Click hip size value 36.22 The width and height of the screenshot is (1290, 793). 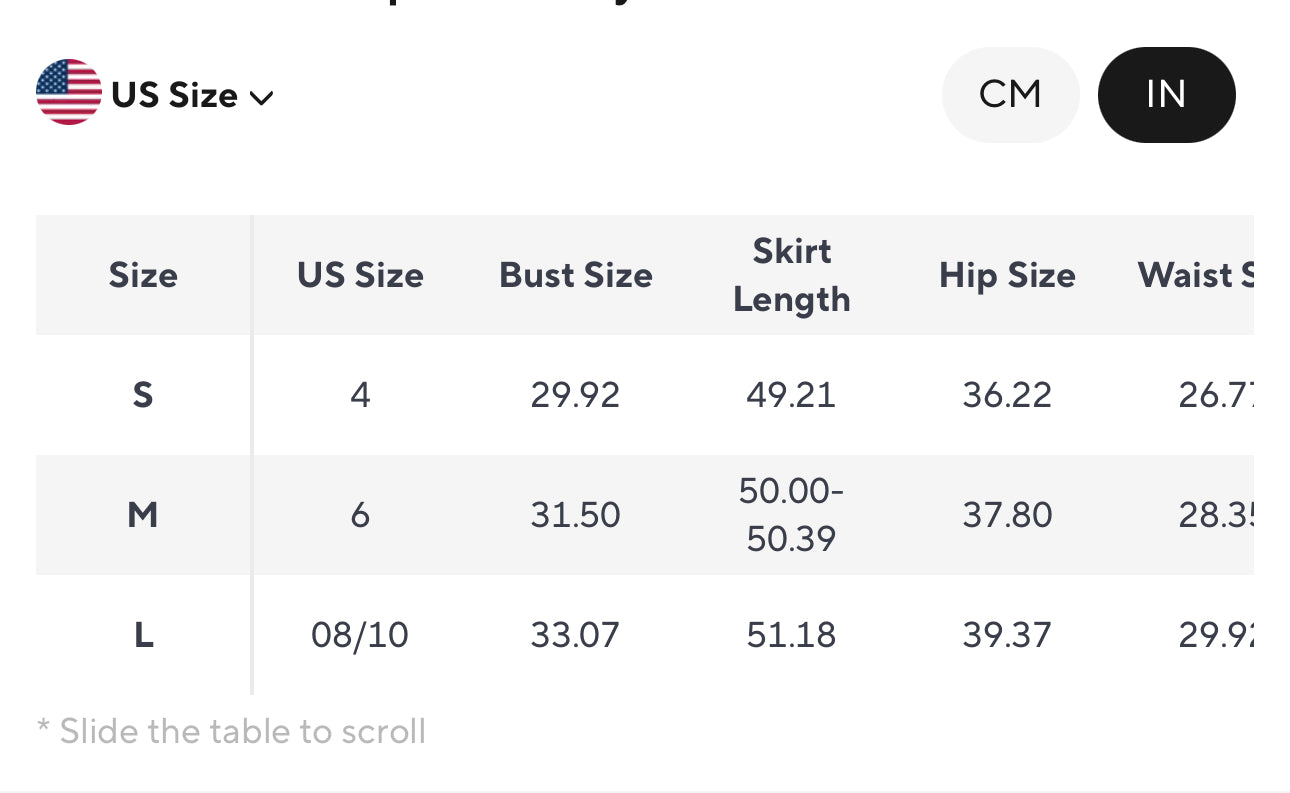1007,395
